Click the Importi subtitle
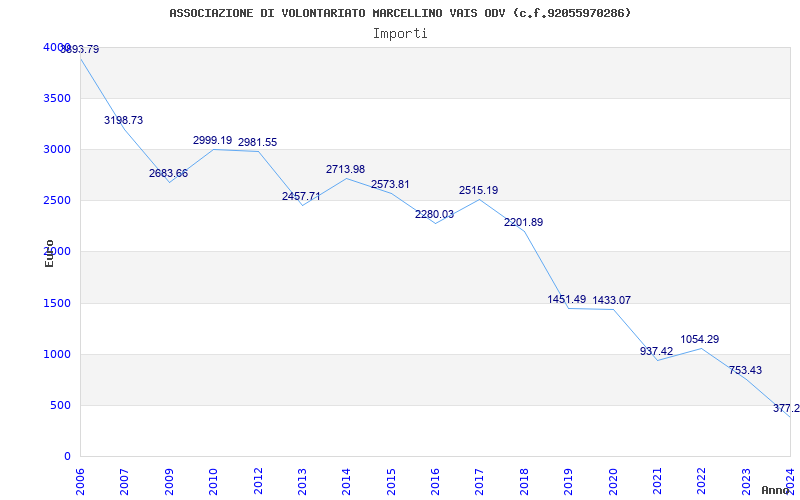The image size is (800, 500). (x=400, y=34)
